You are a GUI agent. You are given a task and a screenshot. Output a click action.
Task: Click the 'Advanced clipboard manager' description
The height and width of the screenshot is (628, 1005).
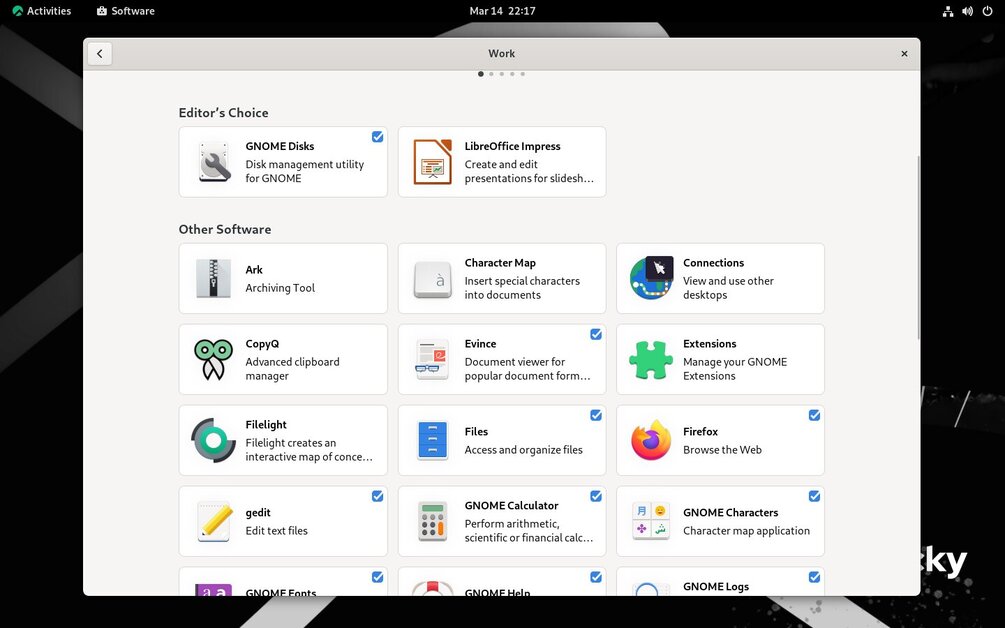[x=292, y=368]
